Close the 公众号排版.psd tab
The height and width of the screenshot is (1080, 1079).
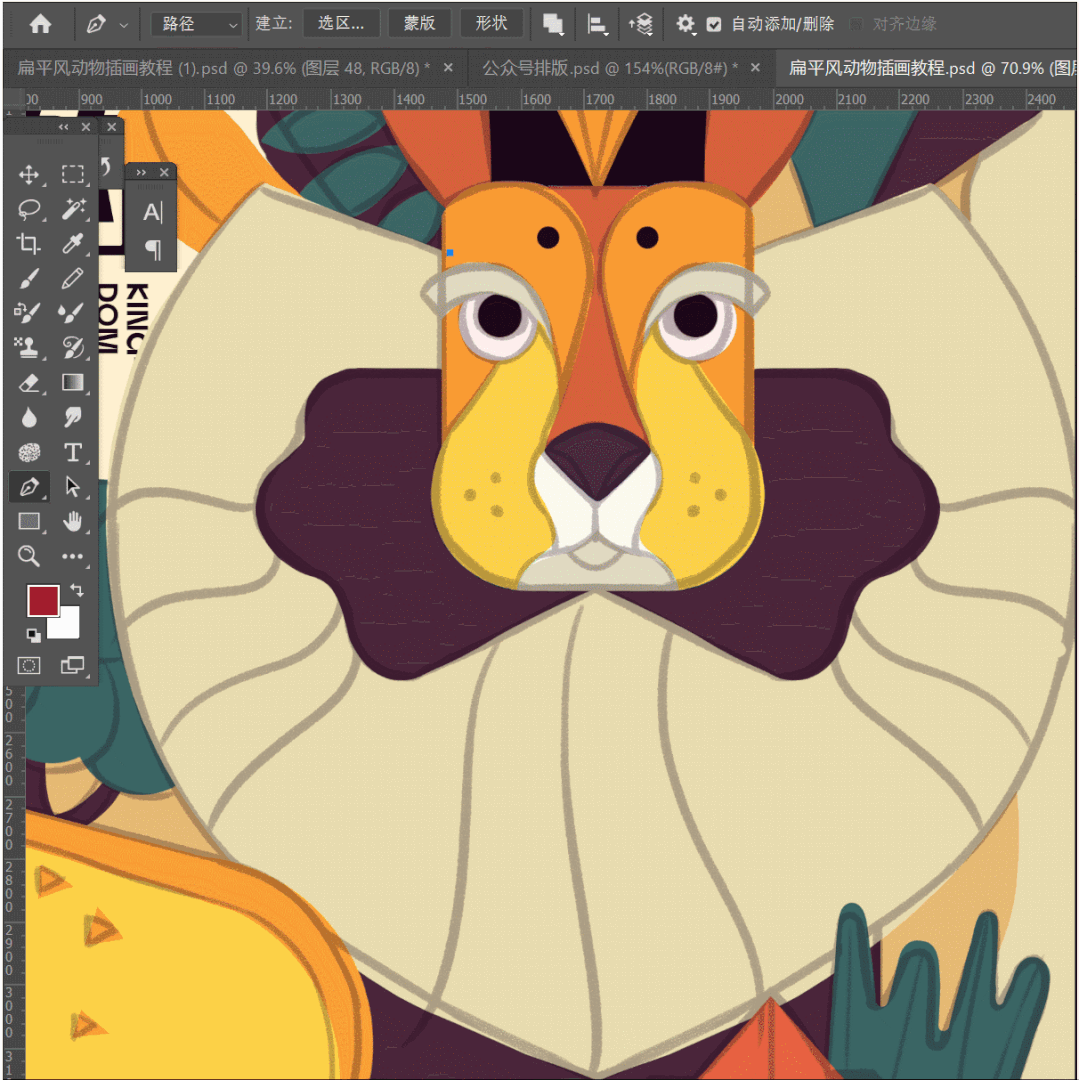(755, 68)
